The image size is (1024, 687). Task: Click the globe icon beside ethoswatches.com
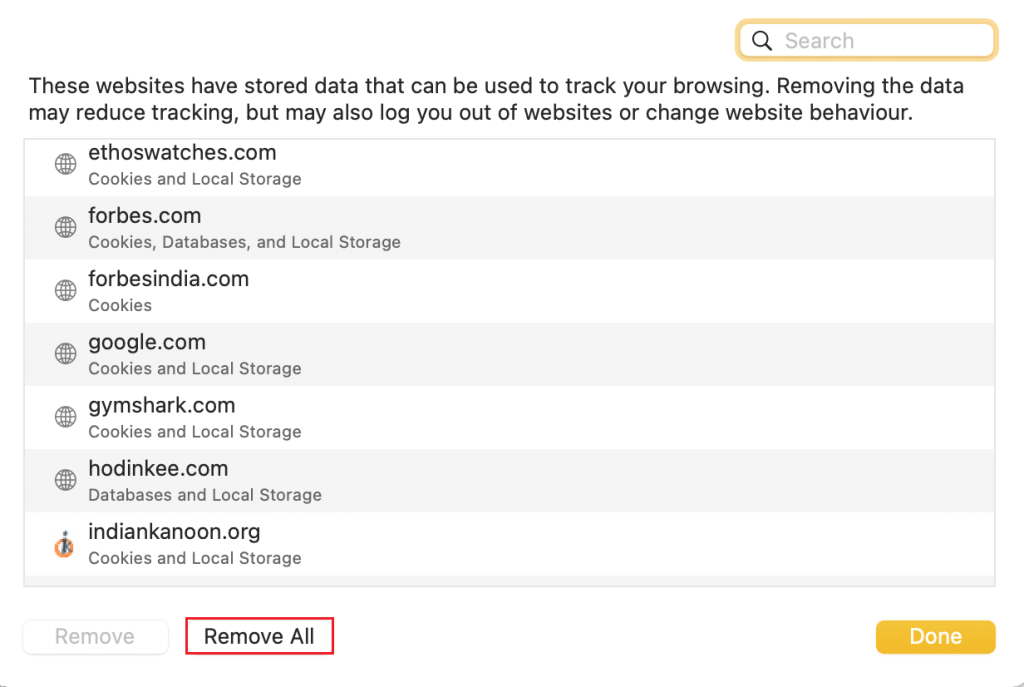point(66,165)
